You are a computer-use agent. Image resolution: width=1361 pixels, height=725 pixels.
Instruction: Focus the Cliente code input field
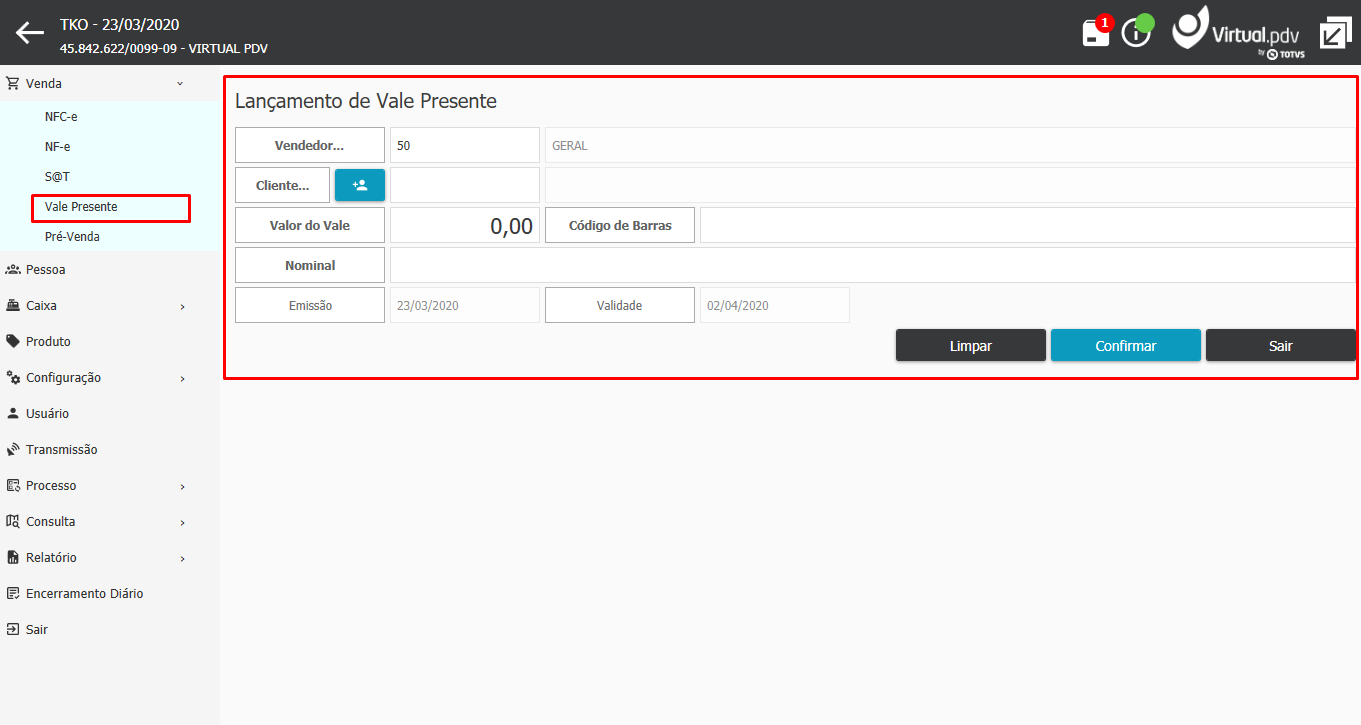(465, 185)
